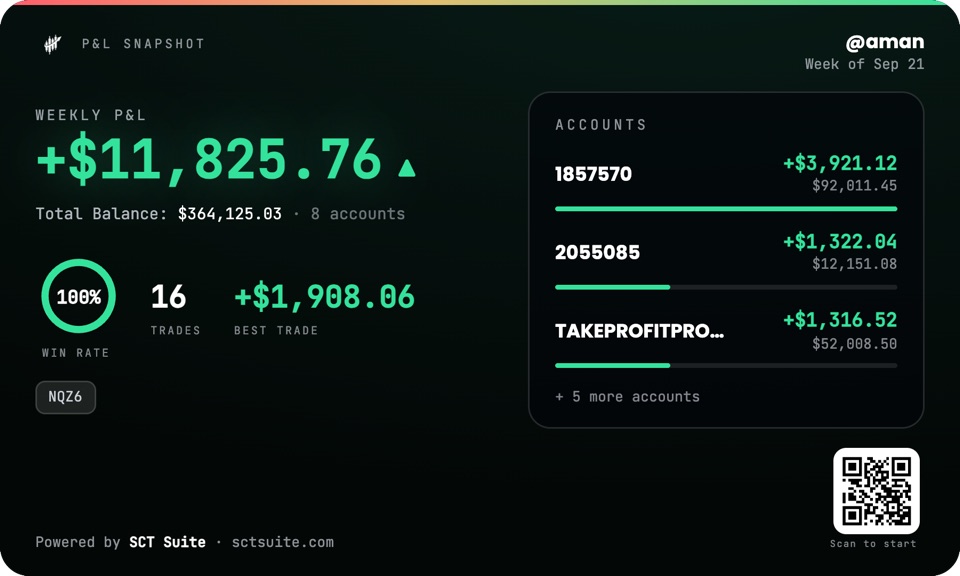Image resolution: width=960 pixels, height=576 pixels.
Task: Click the SCT Suite brand text
Action: [167, 542]
